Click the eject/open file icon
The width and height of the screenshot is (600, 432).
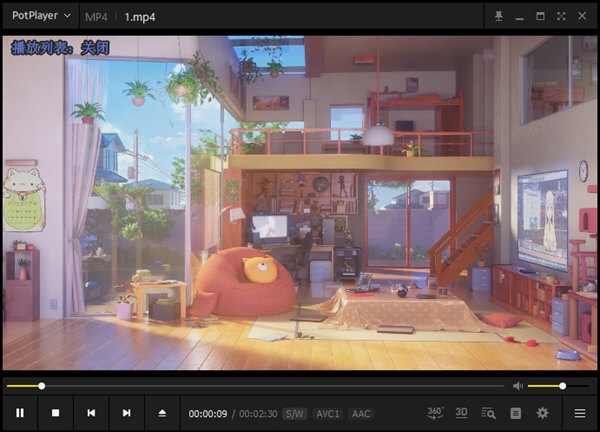tap(162, 412)
